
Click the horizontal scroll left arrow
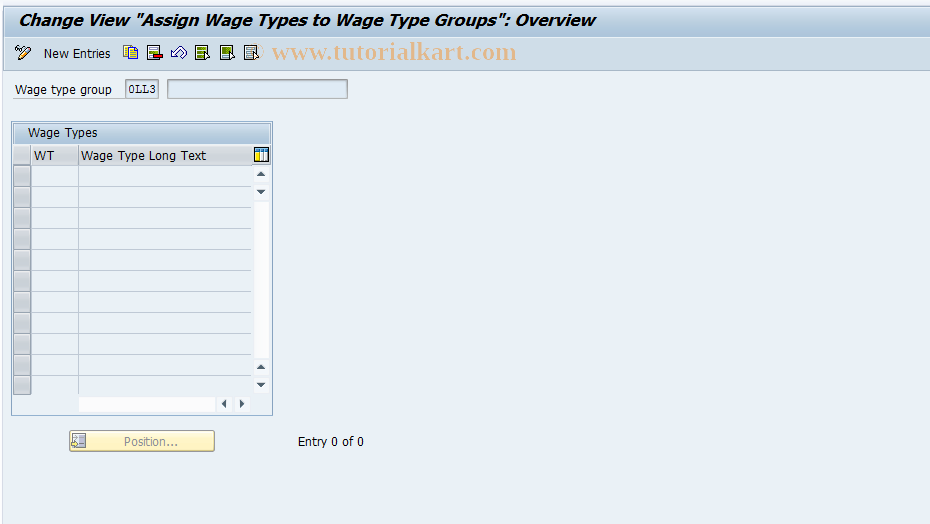(x=224, y=404)
